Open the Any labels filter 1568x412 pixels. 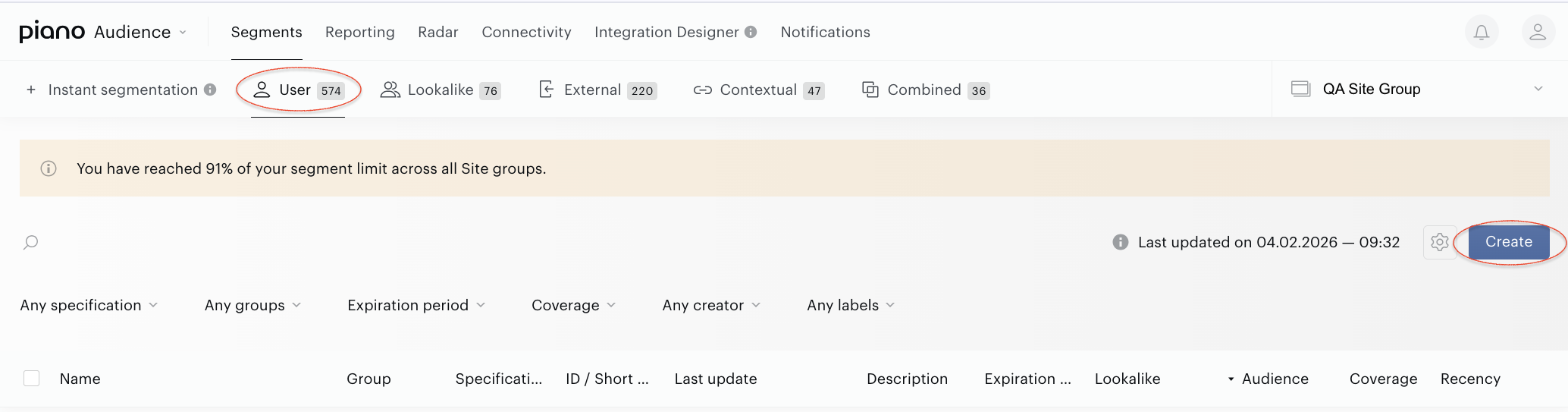[x=850, y=305]
